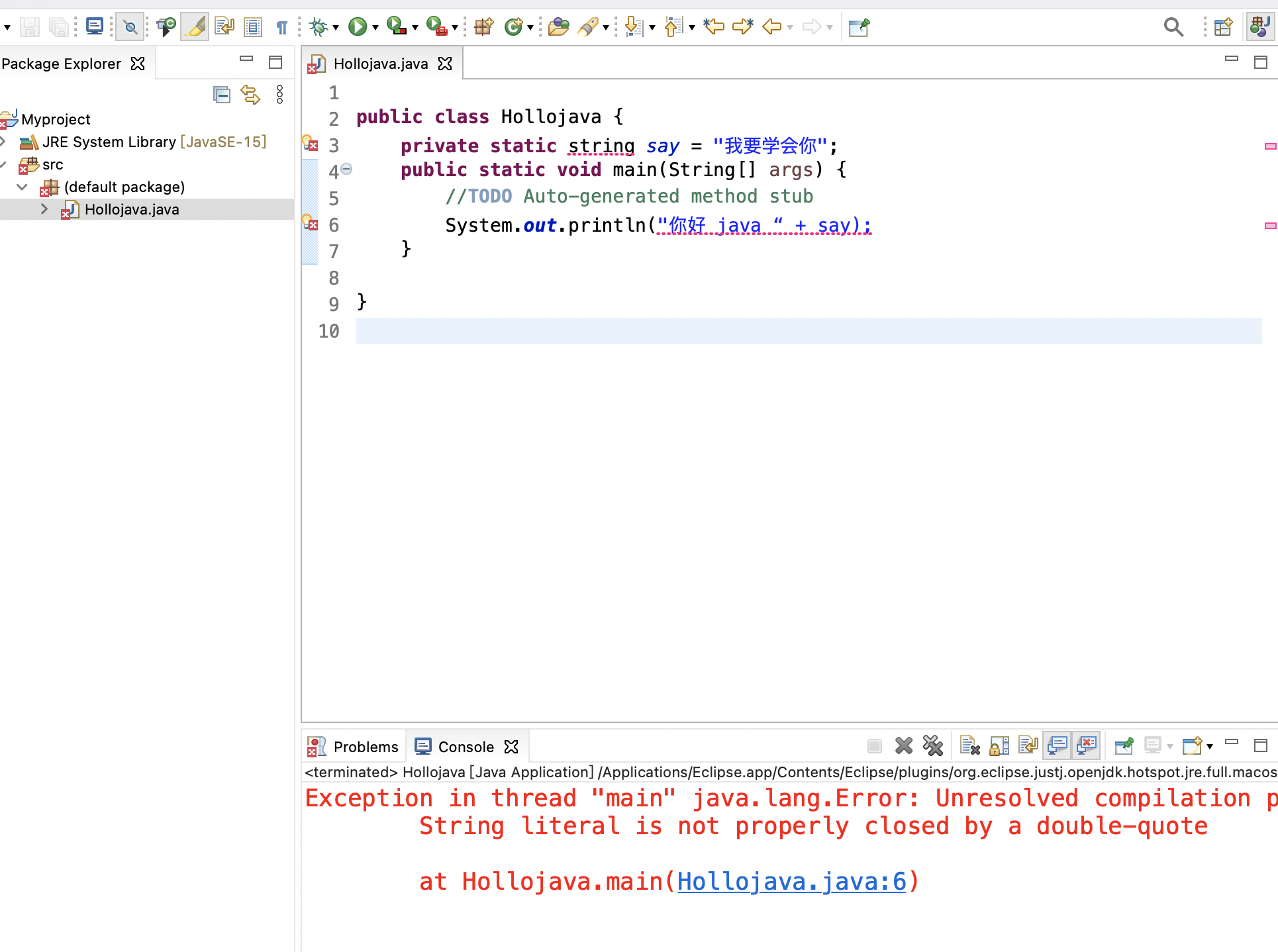The width and height of the screenshot is (1278, 952).
Task: Click the error marker on line 3
Action: click(311, 144)
